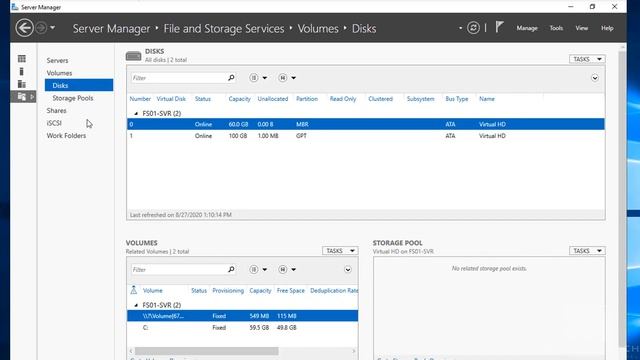Viewport: 640px width, 360px height.
Task: Collapse the FS01-SVR (2) group in Disks
Action: 136,113
